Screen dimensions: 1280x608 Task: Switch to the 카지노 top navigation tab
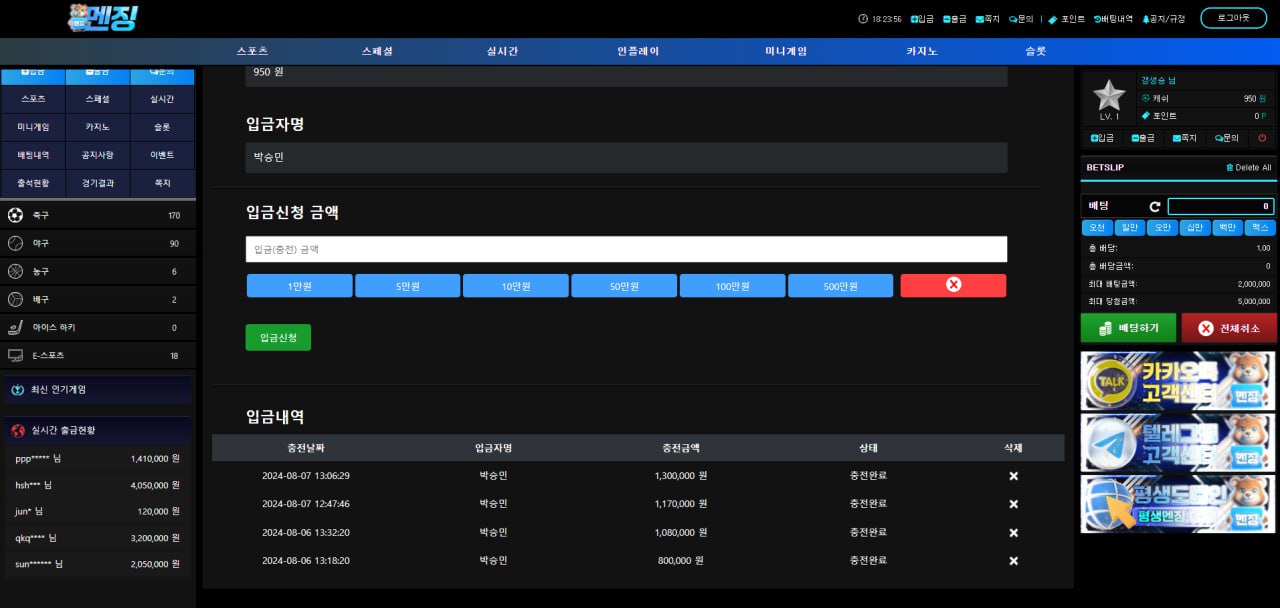point(922,51)
